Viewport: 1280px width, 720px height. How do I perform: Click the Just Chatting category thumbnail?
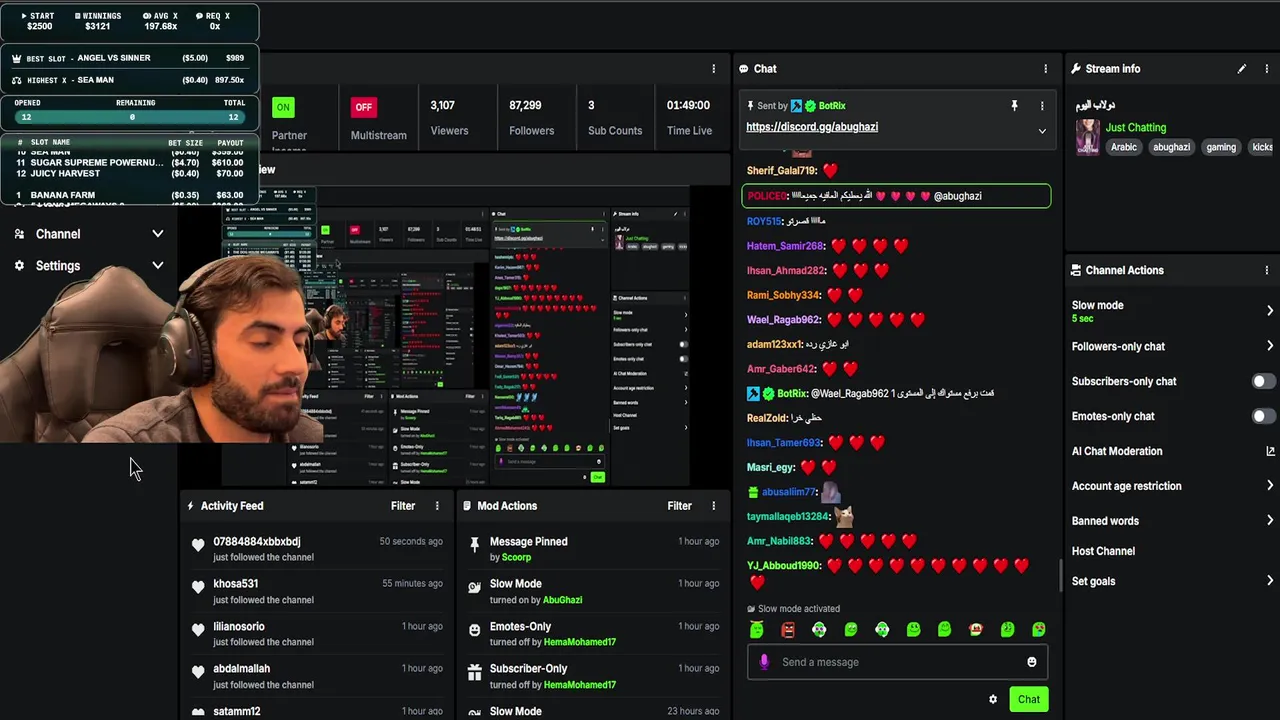[x=1087, y=137]
